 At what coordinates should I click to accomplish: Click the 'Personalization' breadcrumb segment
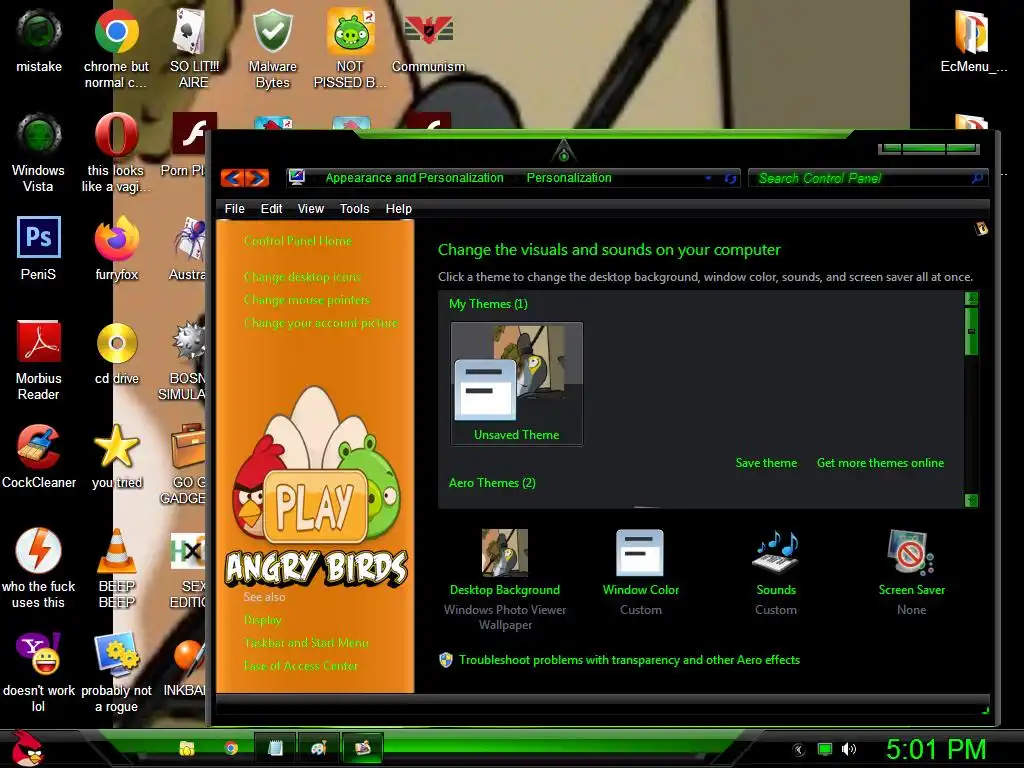coord(569,178)
